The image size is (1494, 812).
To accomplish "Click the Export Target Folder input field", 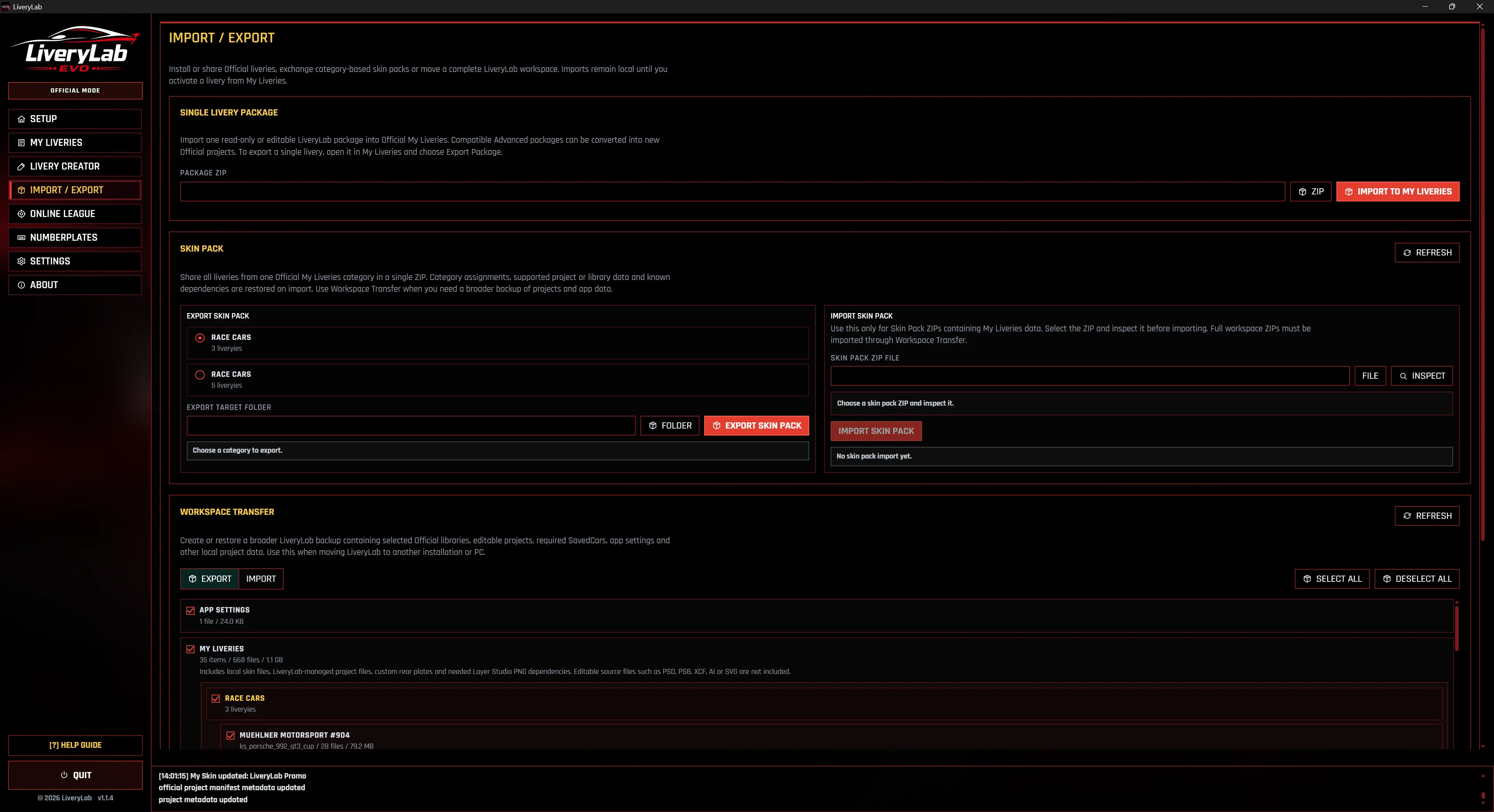I will pyautogui.click(x=410, y=425).
